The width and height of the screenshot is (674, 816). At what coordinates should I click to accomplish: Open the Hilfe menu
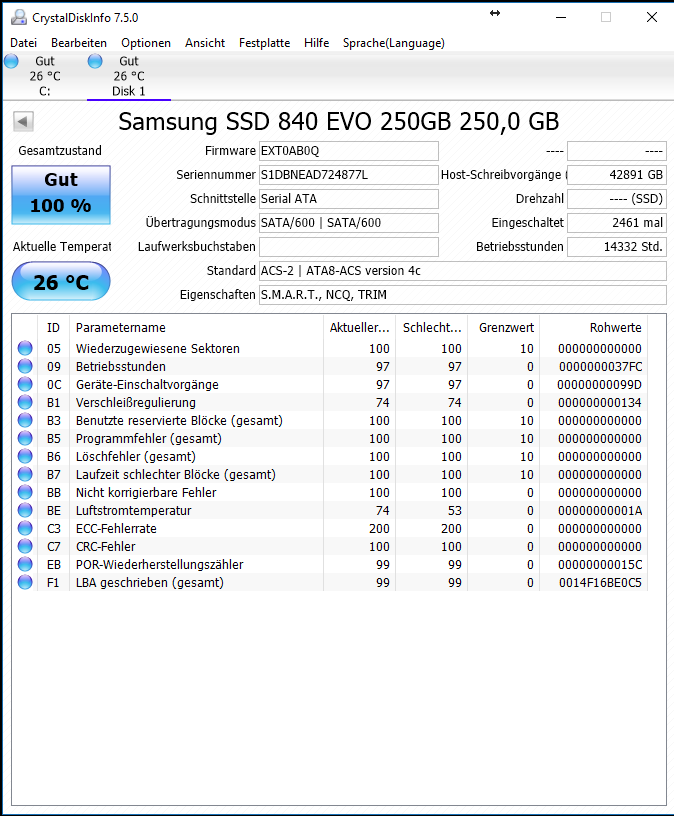316,43
